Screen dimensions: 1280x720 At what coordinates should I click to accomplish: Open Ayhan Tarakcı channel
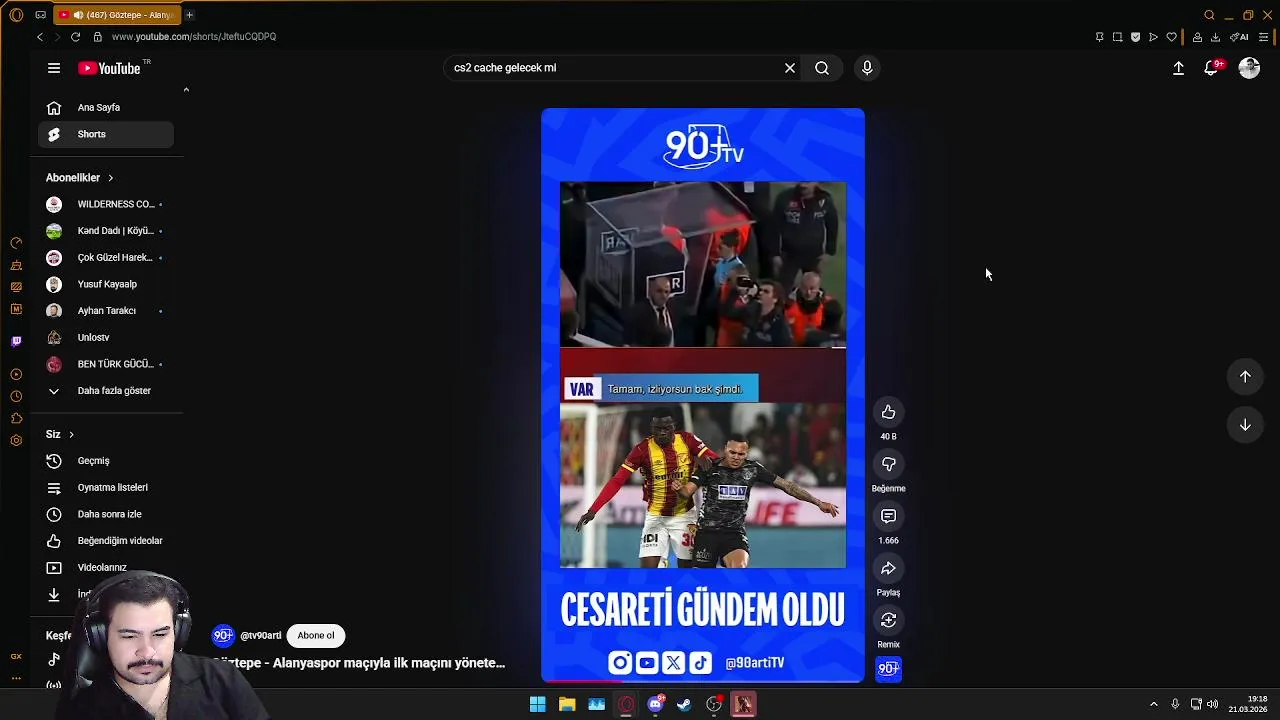(x=106, y=311)
